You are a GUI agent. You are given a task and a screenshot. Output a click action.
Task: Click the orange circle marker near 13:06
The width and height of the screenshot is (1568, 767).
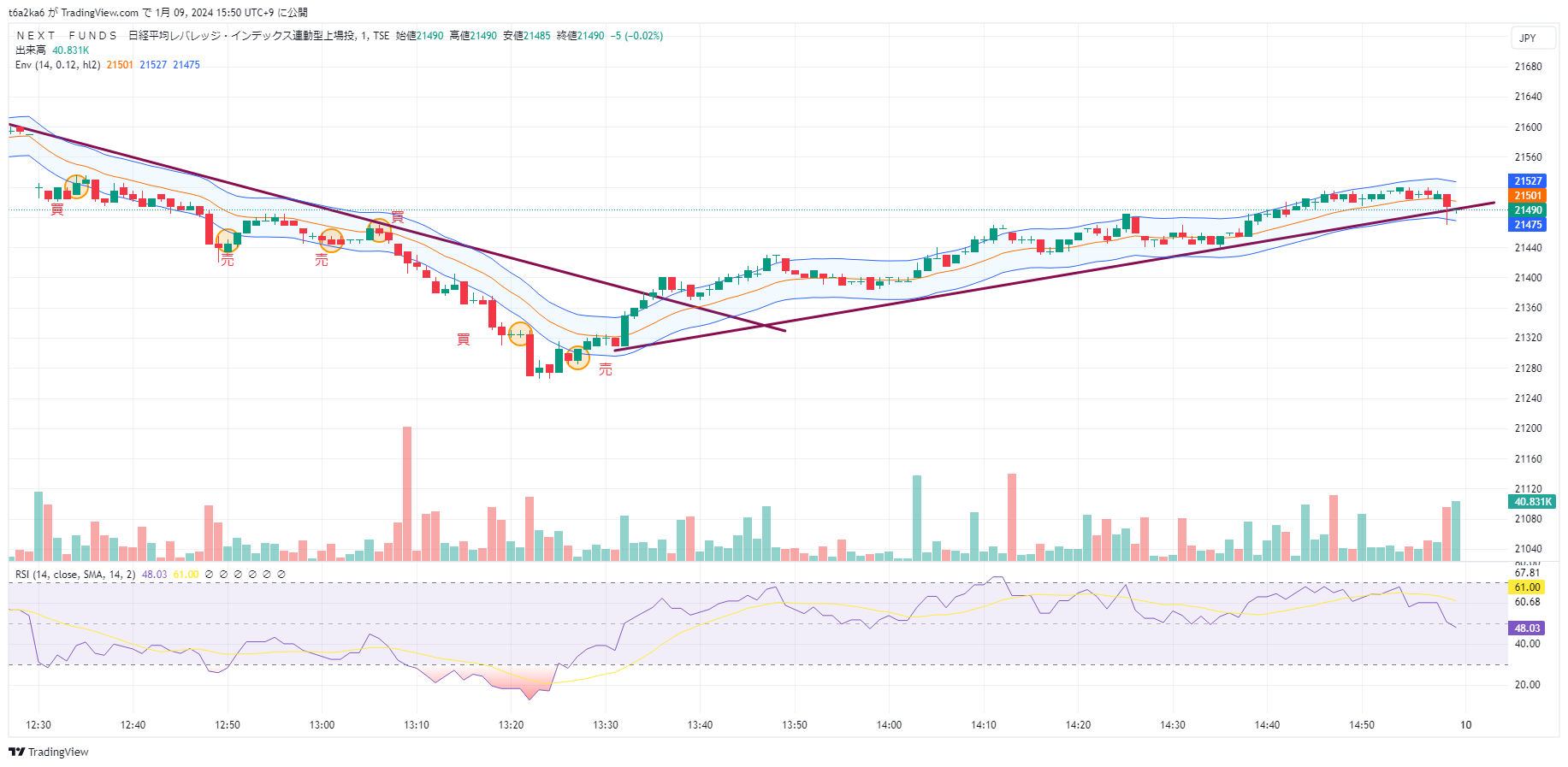379,230
